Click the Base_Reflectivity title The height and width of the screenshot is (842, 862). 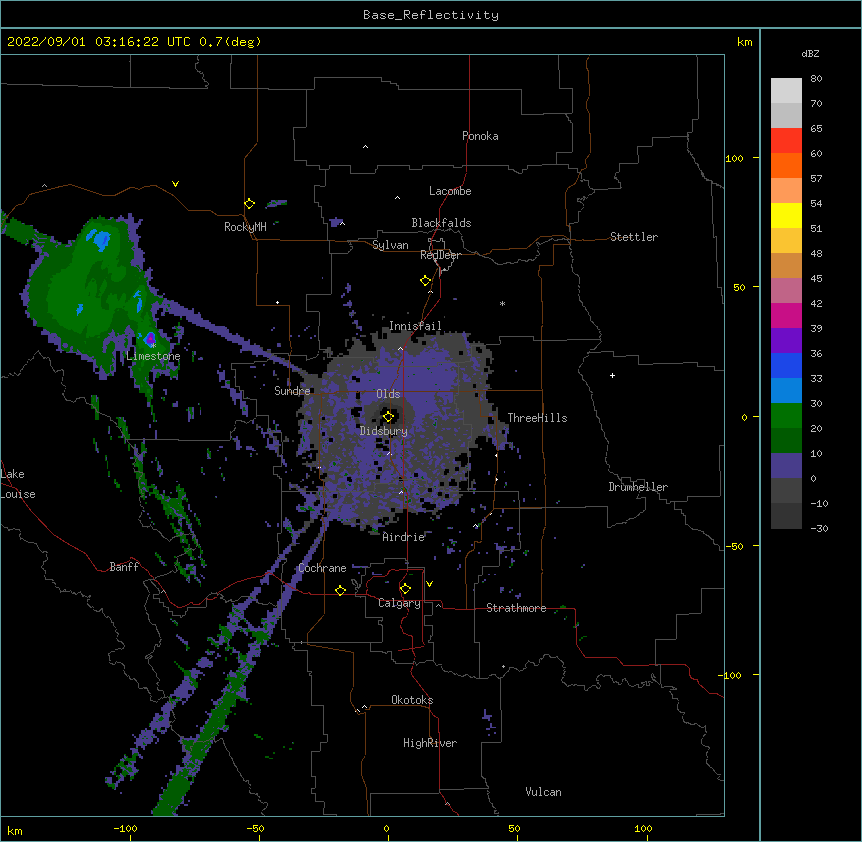coord(431,15)
